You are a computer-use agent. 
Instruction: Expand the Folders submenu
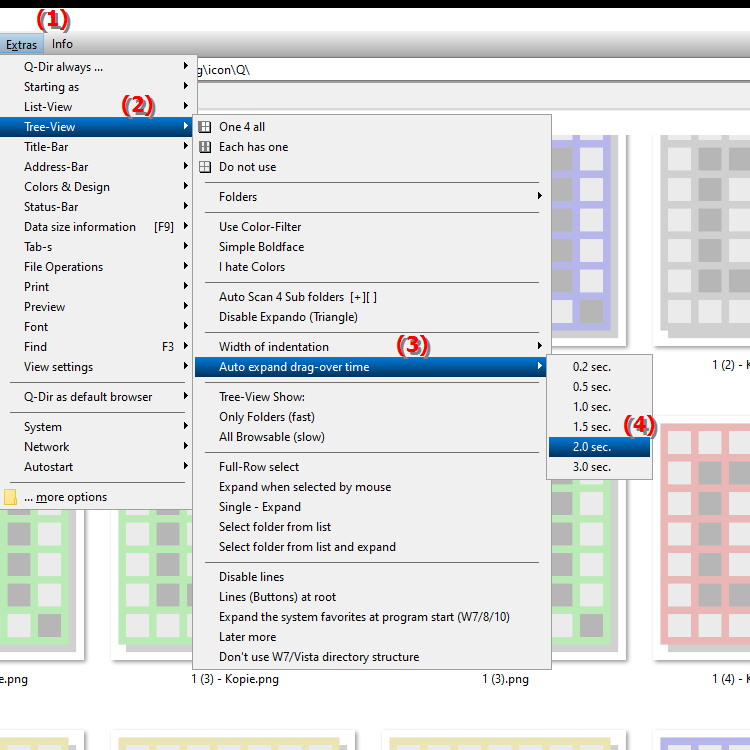click(x=372, y=197)
